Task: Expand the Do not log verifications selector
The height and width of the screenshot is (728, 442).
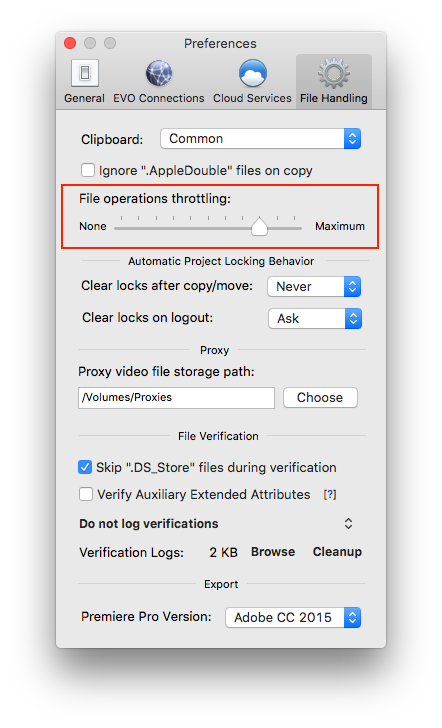Action: tap(348, 524)
